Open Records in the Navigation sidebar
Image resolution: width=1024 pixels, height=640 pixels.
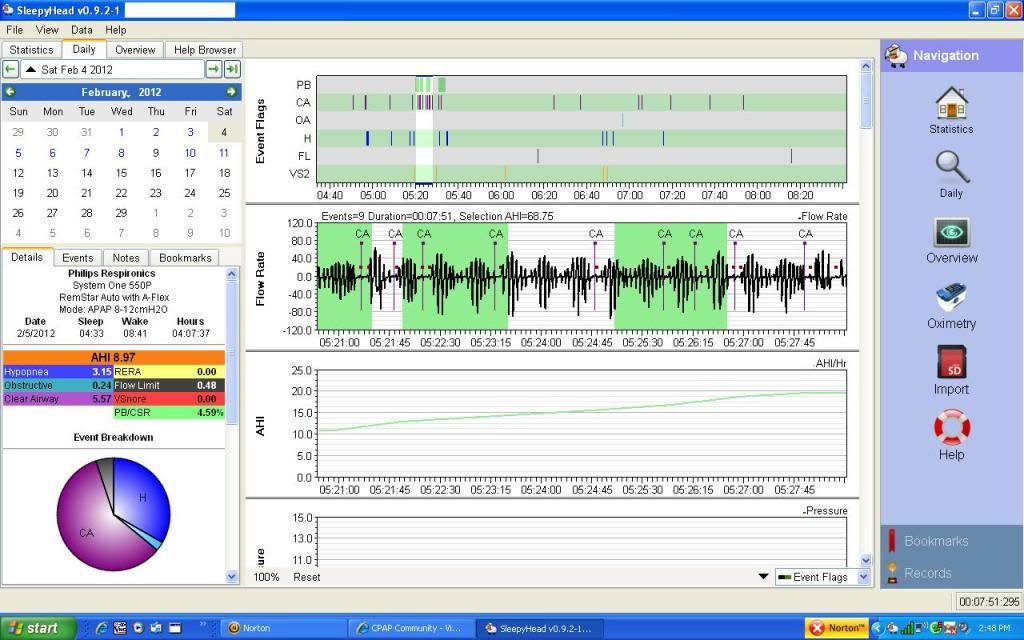coord(927,573)
